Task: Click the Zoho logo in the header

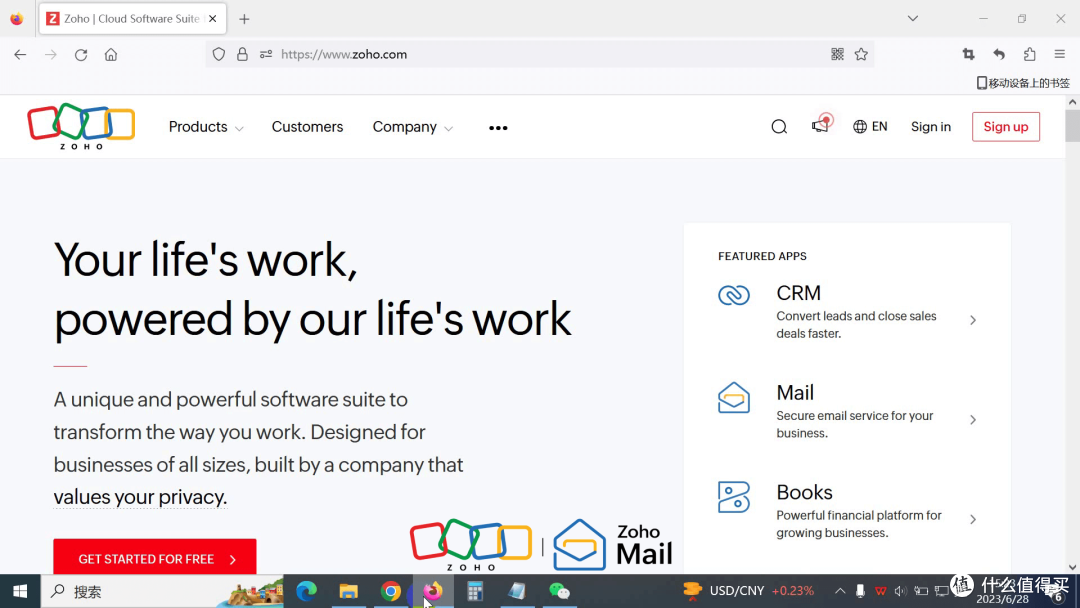Action: [81, 127]
